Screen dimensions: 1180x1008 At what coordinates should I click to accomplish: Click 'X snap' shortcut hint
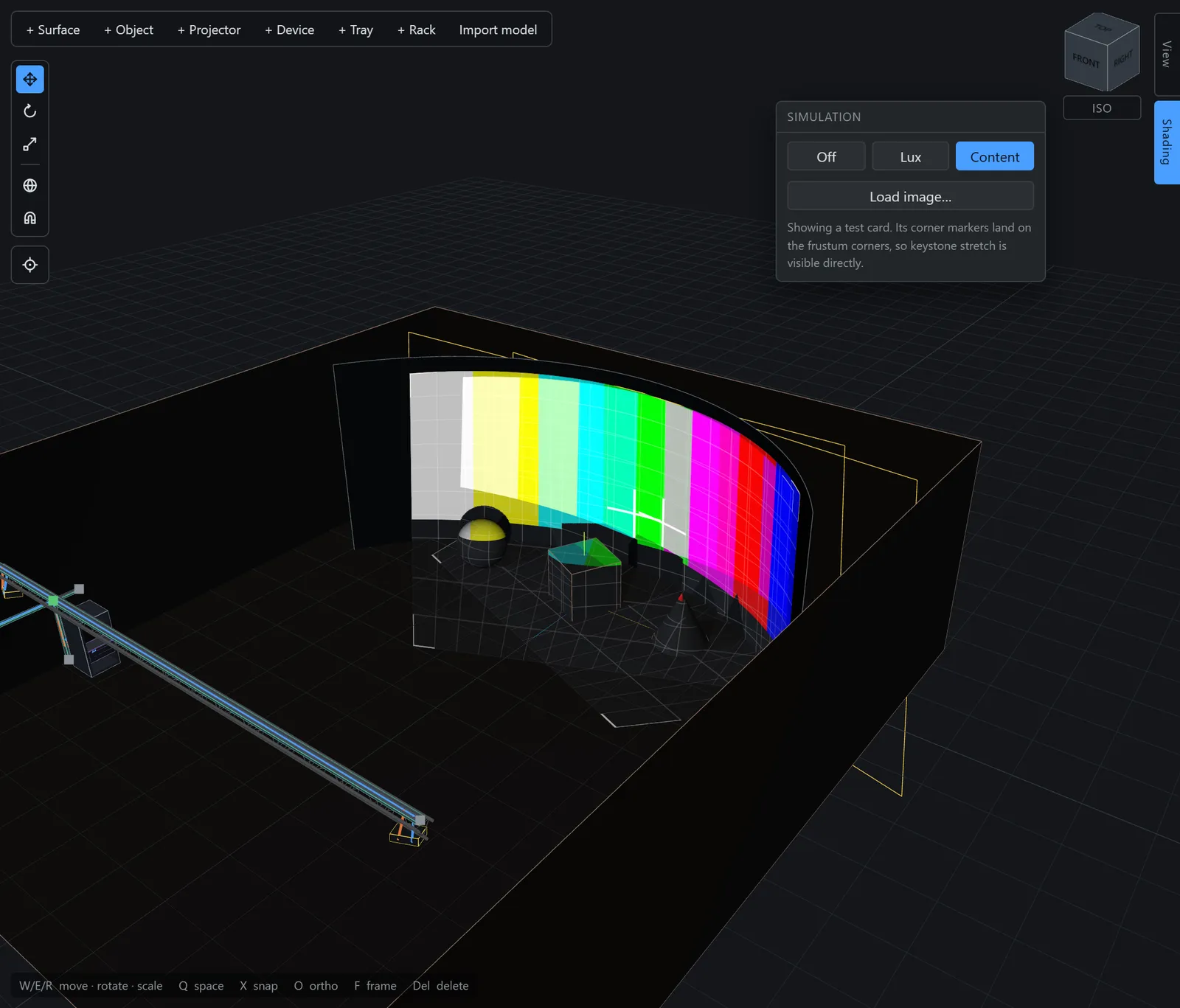tap(259, 986)
